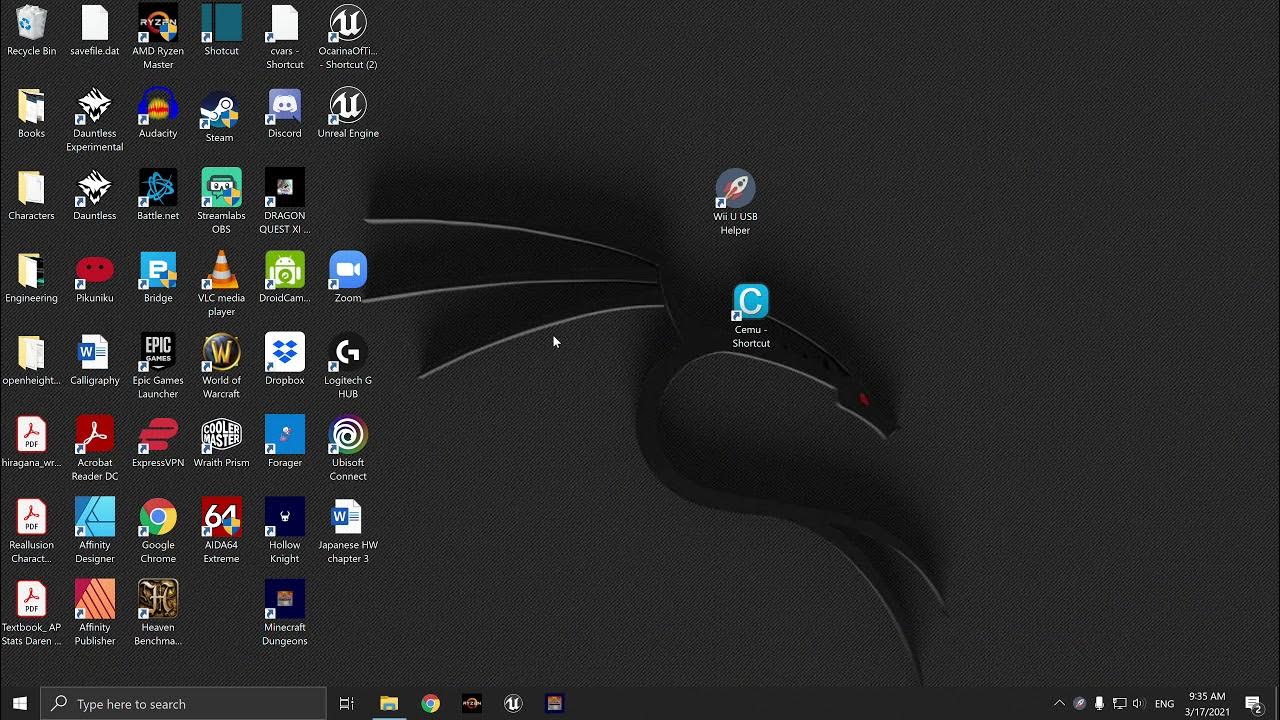Screen dimensions: 1280x720
Task: Select the Audacity desktop icon
Action: [158, 113]
